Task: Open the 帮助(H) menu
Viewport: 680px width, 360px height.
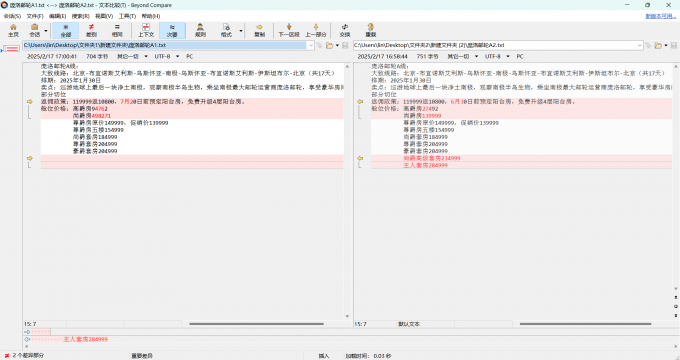Action: click(x=150, y=16)
